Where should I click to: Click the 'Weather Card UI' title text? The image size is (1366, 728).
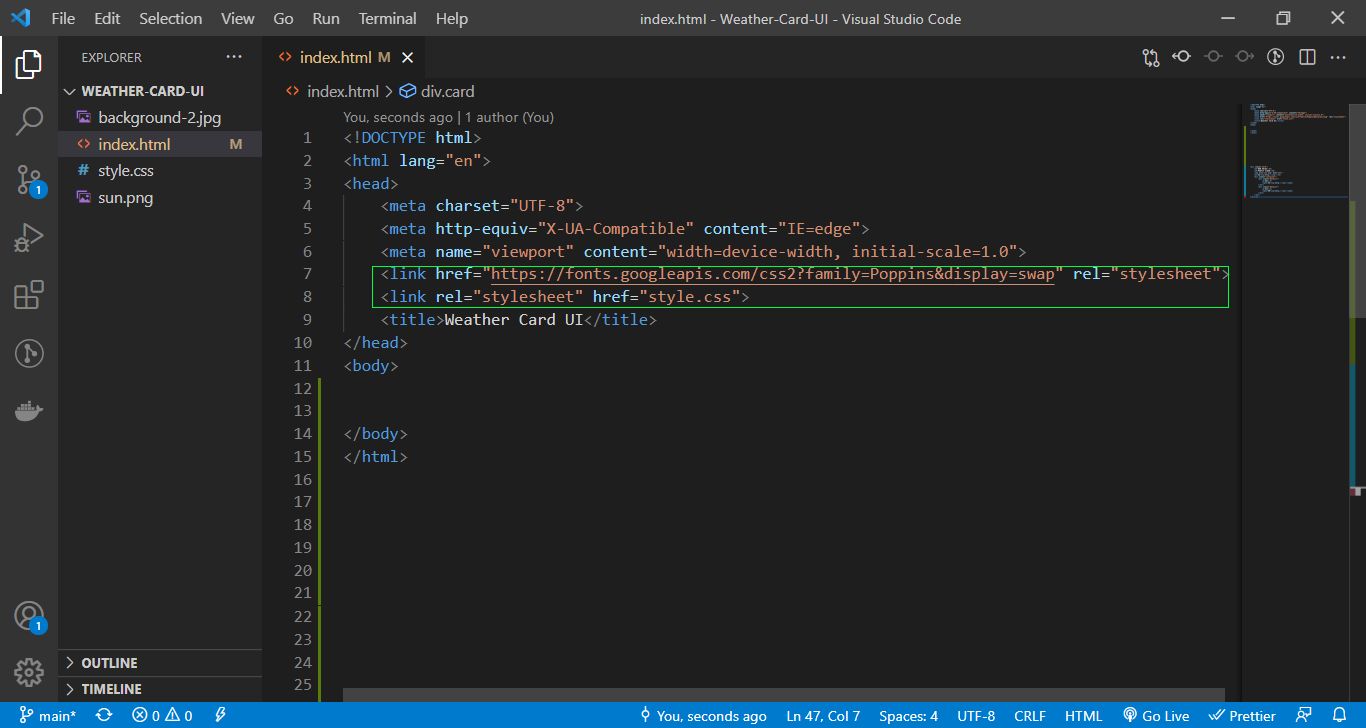[x=512, y=320]
